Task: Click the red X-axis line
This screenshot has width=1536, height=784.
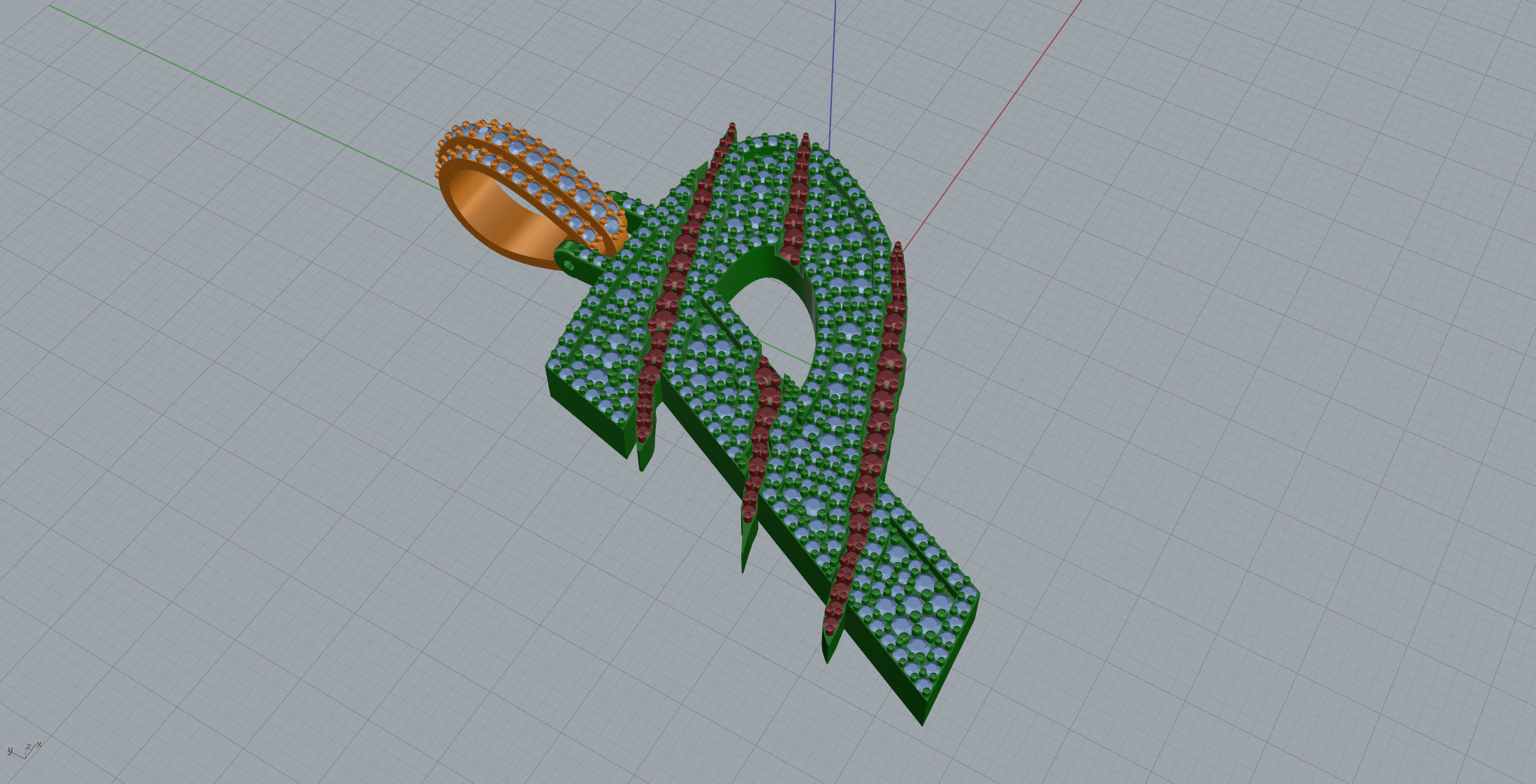Action: coord(992,126)
